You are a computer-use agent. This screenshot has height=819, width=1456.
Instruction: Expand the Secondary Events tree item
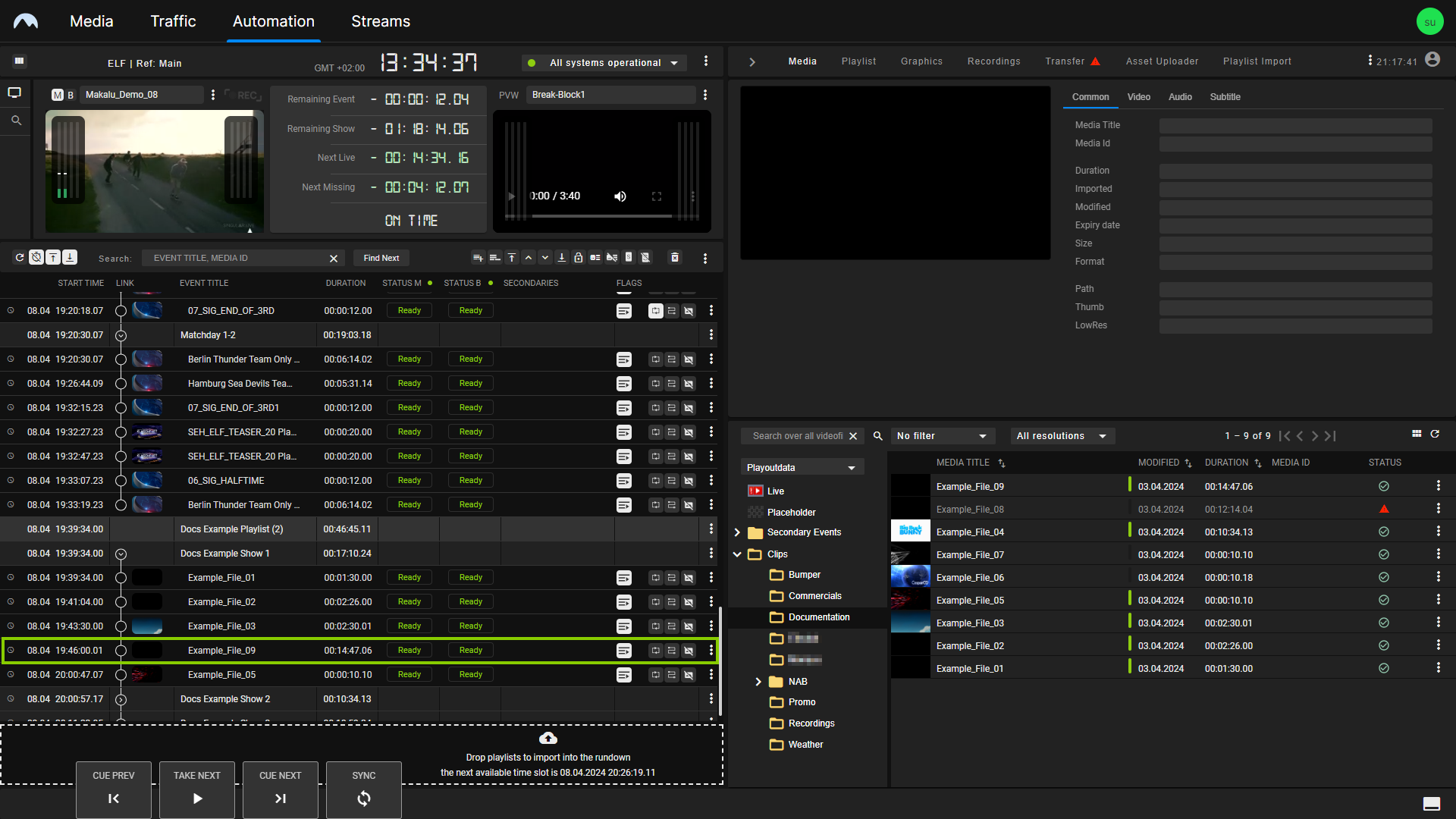coord(737,532)
